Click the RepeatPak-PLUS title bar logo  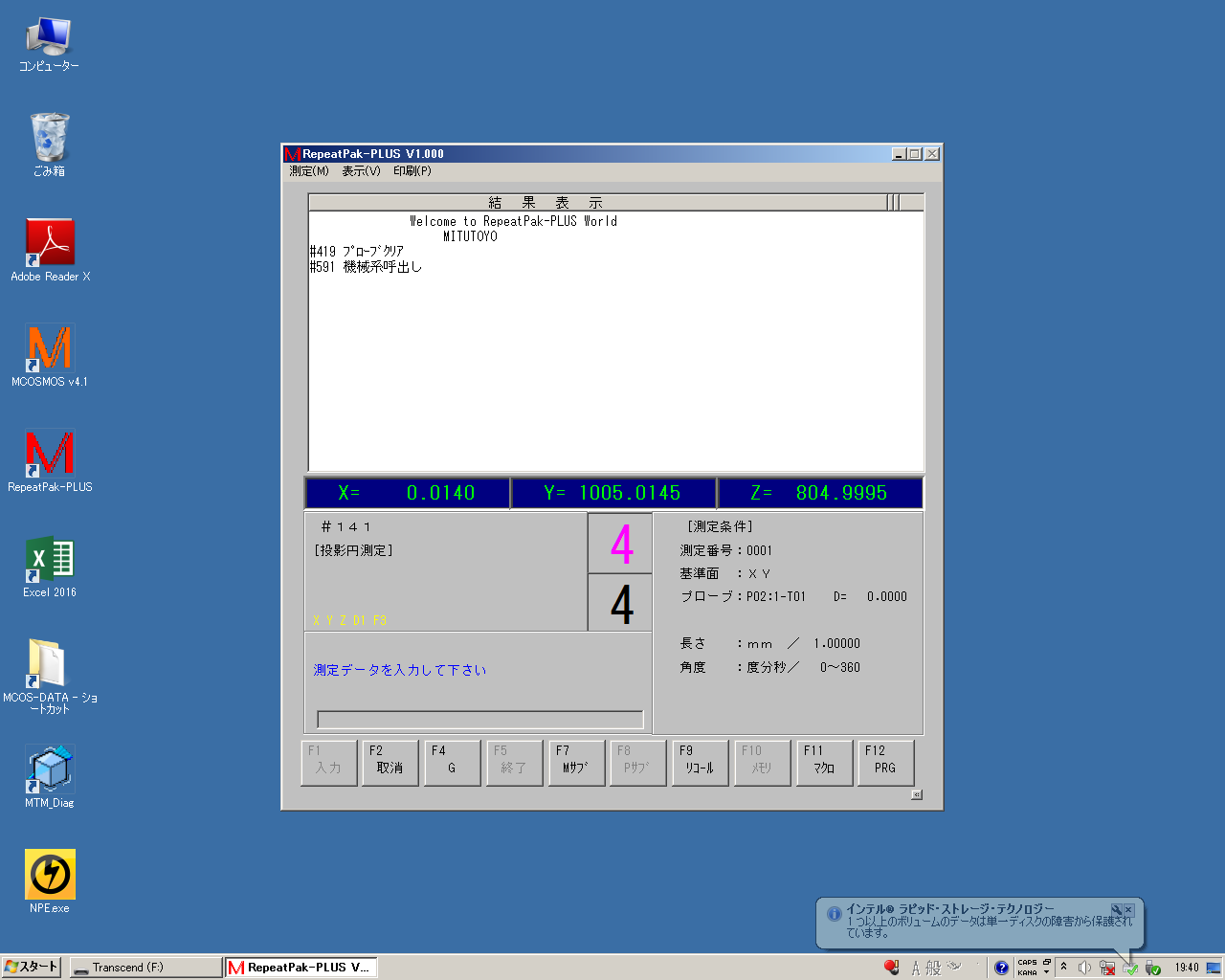point(293,154)
